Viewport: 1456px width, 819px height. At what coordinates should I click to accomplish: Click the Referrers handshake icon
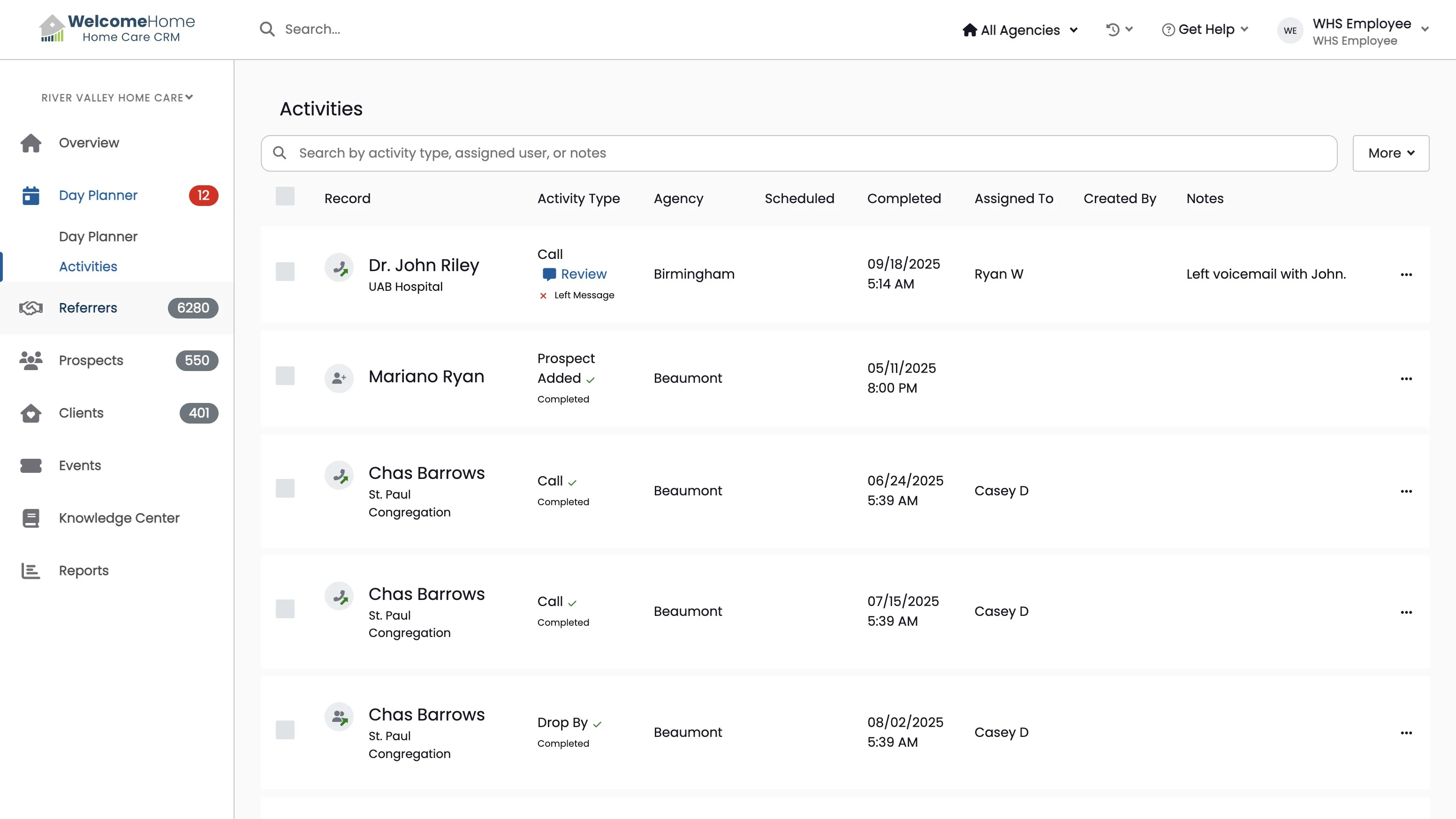coord(30,308)
